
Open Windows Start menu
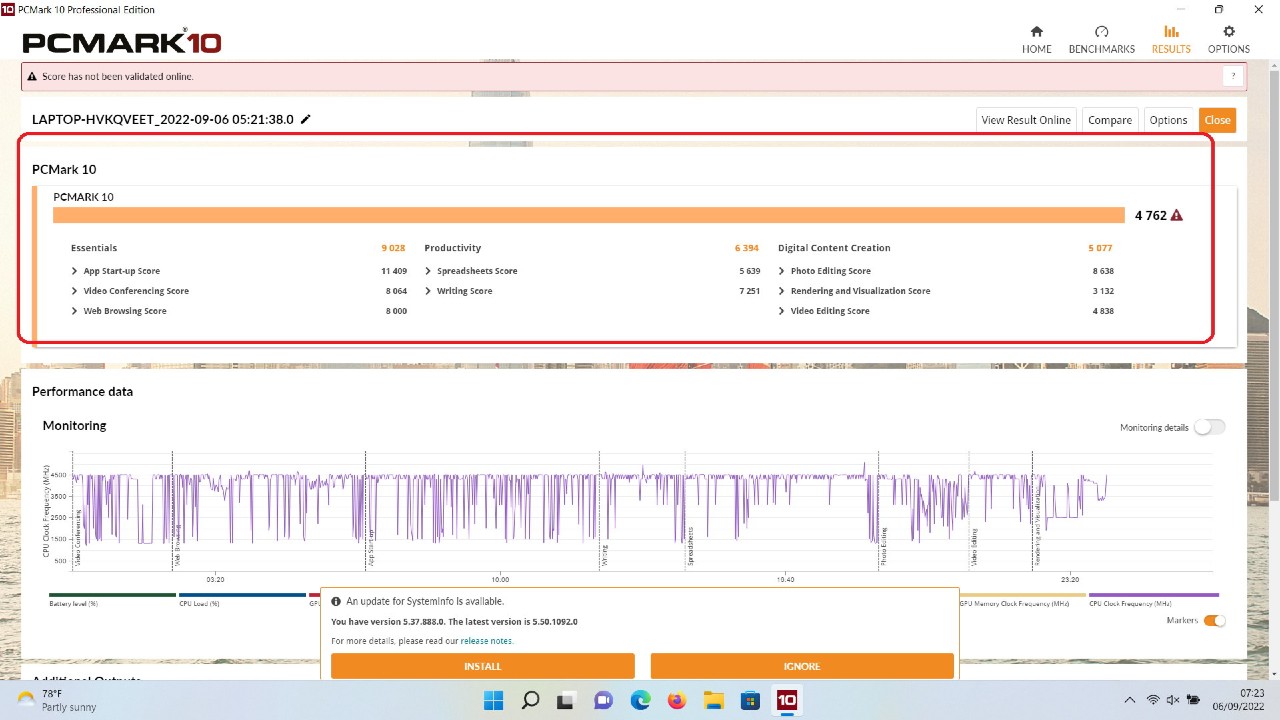click(494, 700)
